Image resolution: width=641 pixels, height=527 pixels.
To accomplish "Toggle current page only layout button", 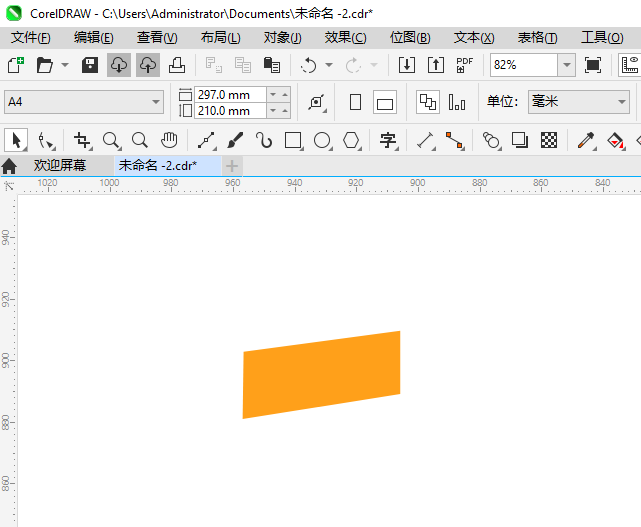I will pos(457,102).
